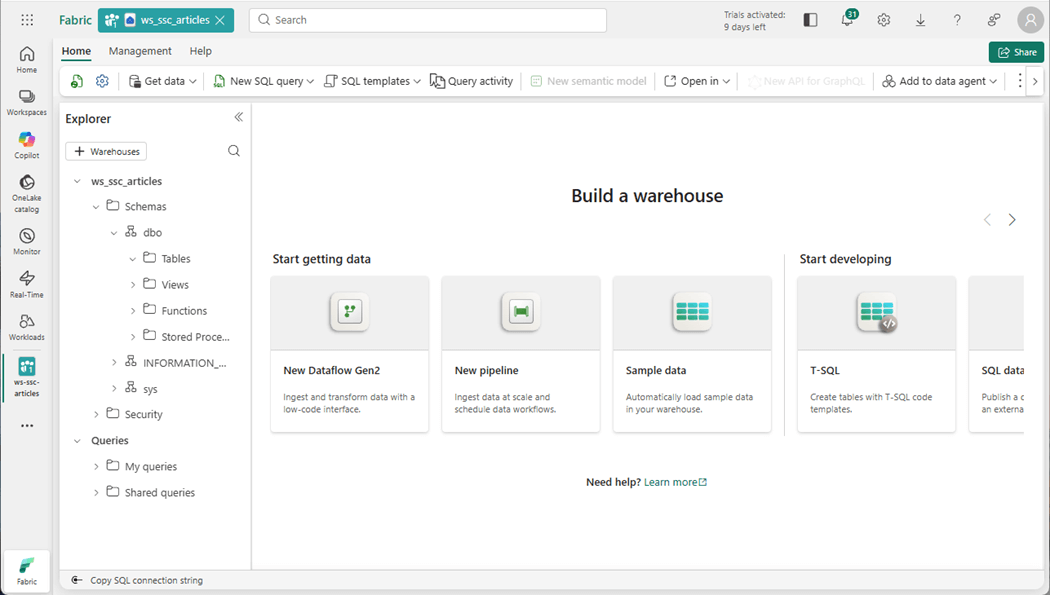The image size is (1050, 595).
Task: Copy SQL connection string
Action: pyautogui.click(x=137, y=580)
